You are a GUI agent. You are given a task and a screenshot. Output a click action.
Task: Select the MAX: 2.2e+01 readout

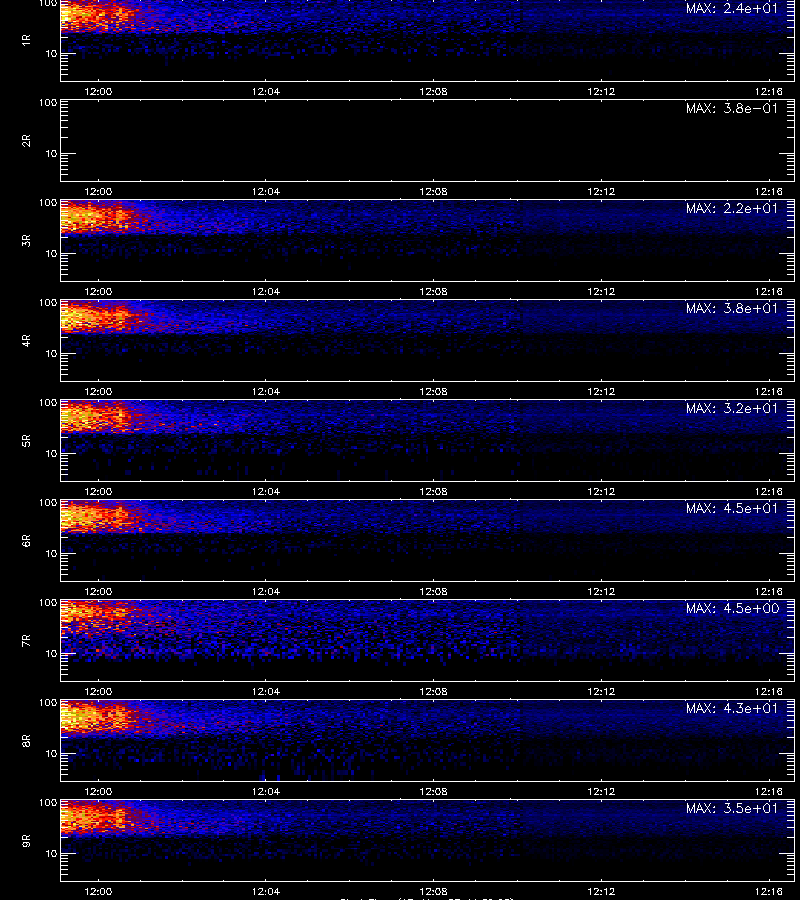[732, 208]
